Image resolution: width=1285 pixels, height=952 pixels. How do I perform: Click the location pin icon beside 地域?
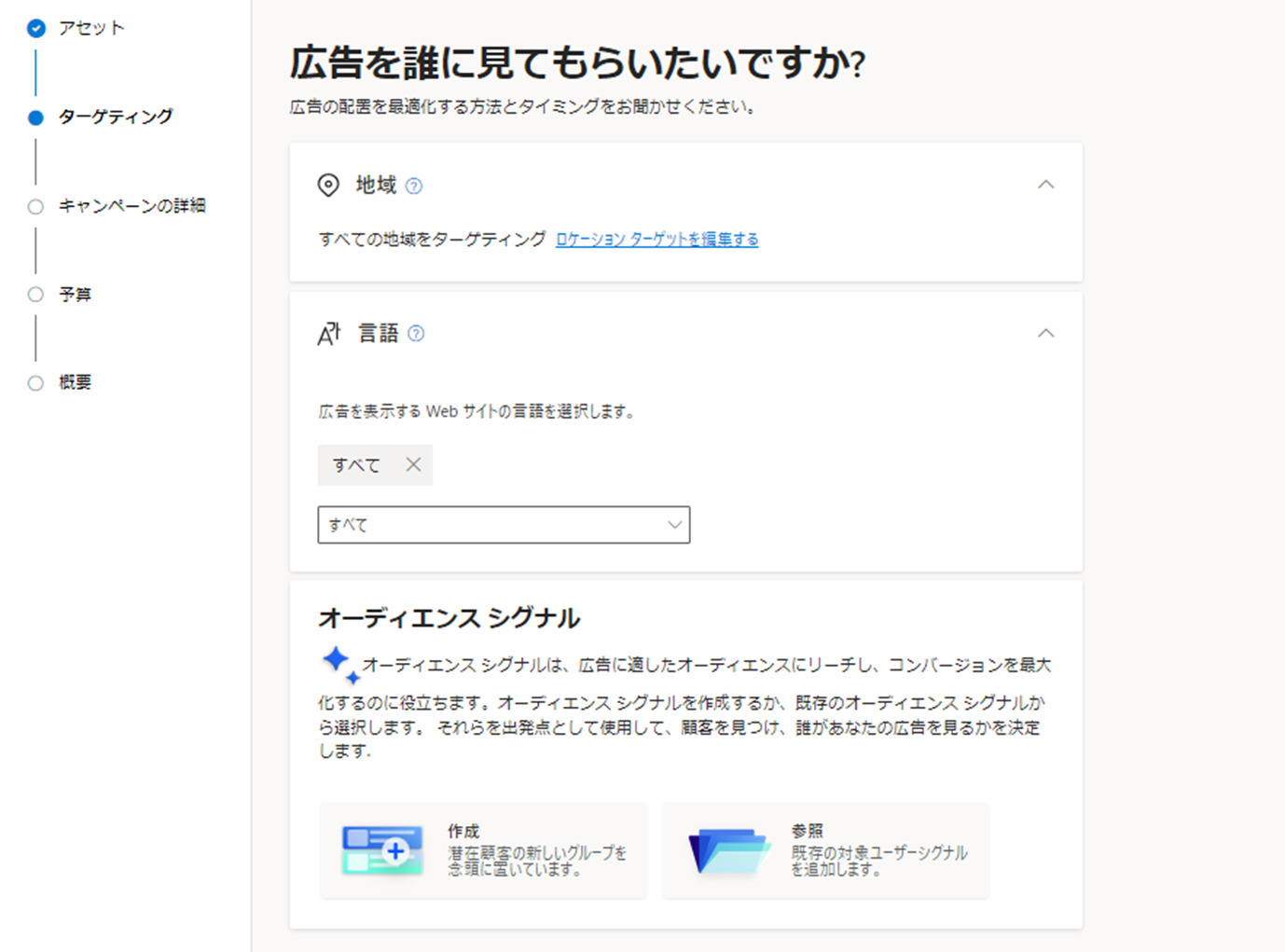pyautogui.click(x=328, y=185)
